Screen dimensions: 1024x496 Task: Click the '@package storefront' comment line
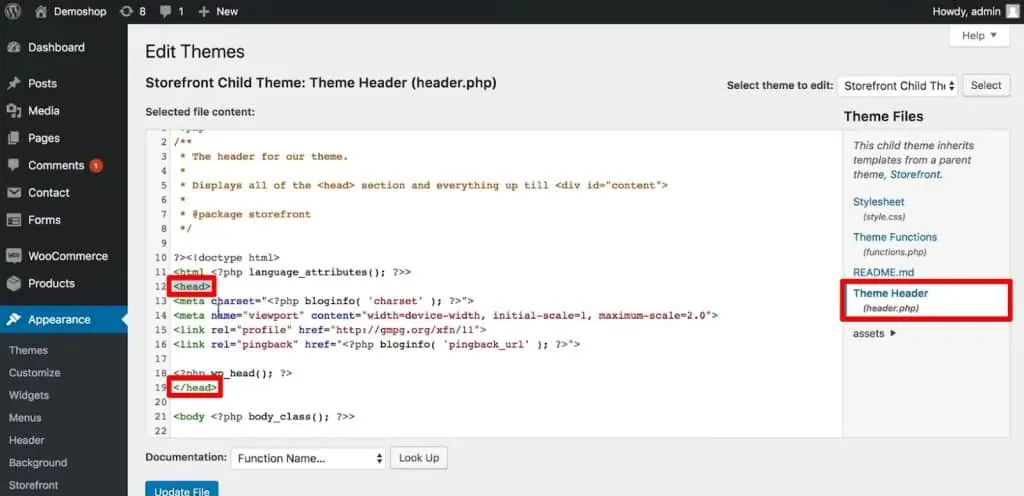coord(246,214)
